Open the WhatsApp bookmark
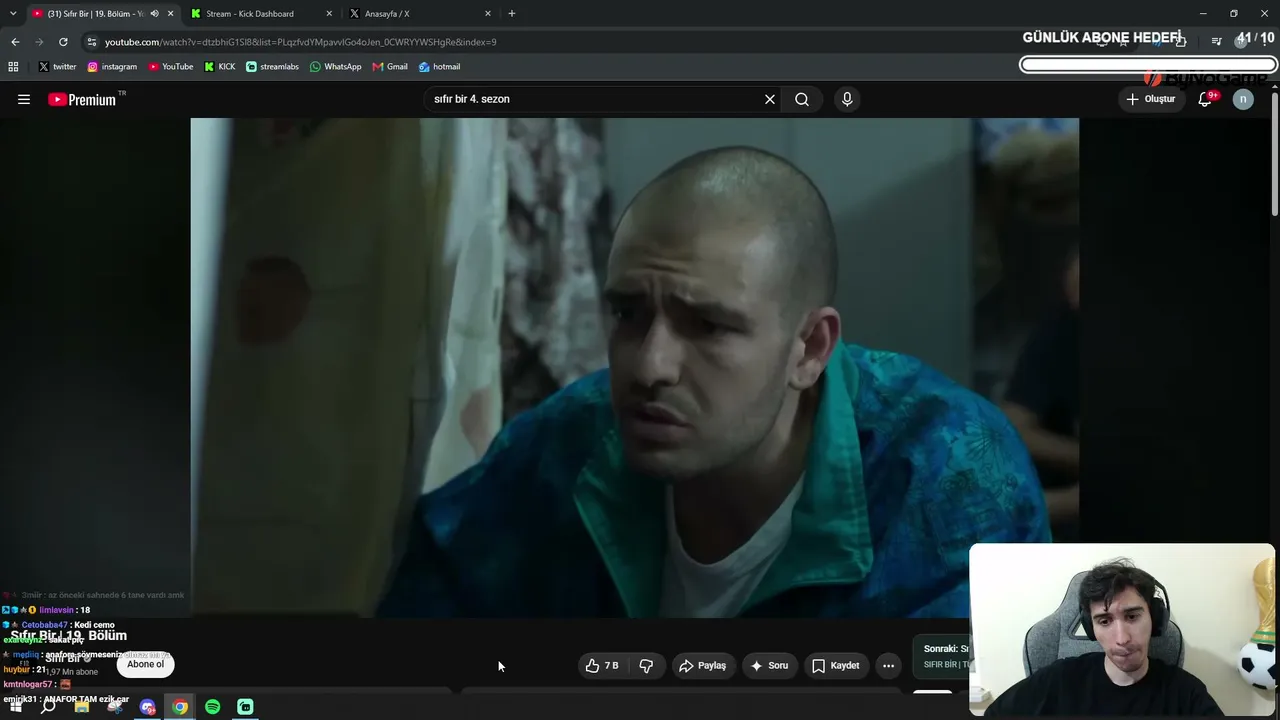The width and height of the screenshot is (1280, 720). point(336,67)
